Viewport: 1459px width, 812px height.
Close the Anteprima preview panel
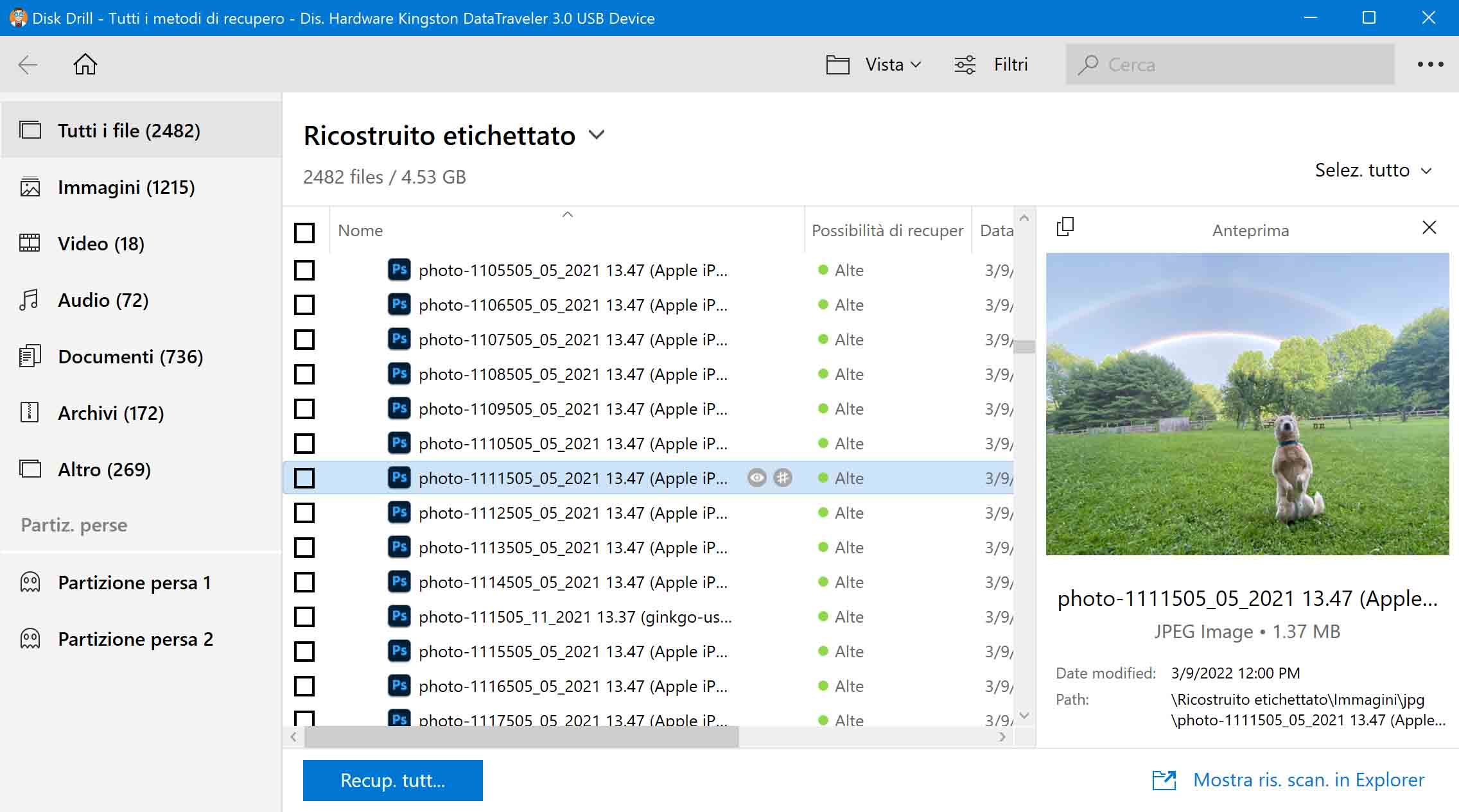[x=1429, y=227]
